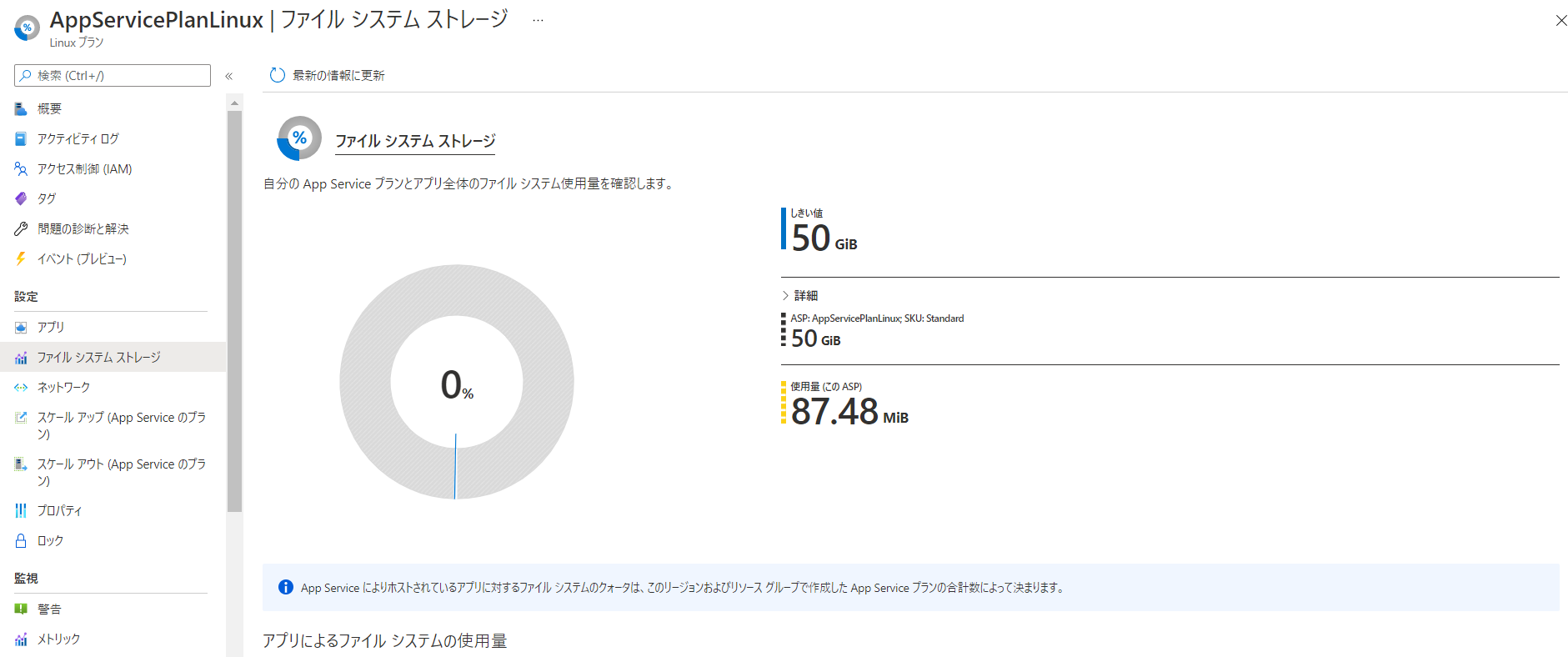Open メトリック under 監視
The width and height of the screenshot is (1568, 657).
(58, 639)
